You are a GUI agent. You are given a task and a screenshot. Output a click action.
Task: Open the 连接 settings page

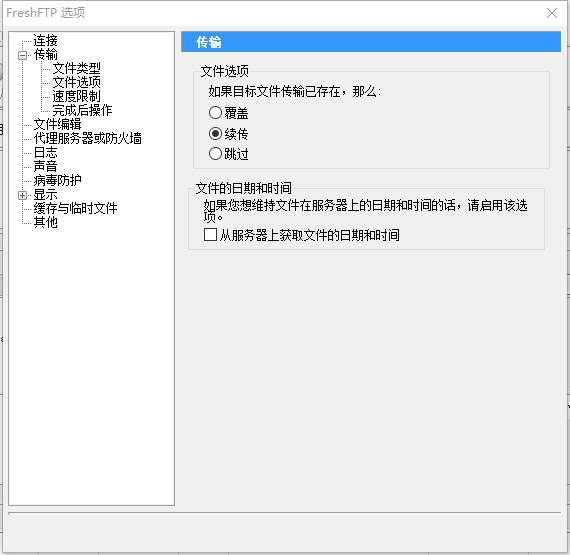(45, 40)
